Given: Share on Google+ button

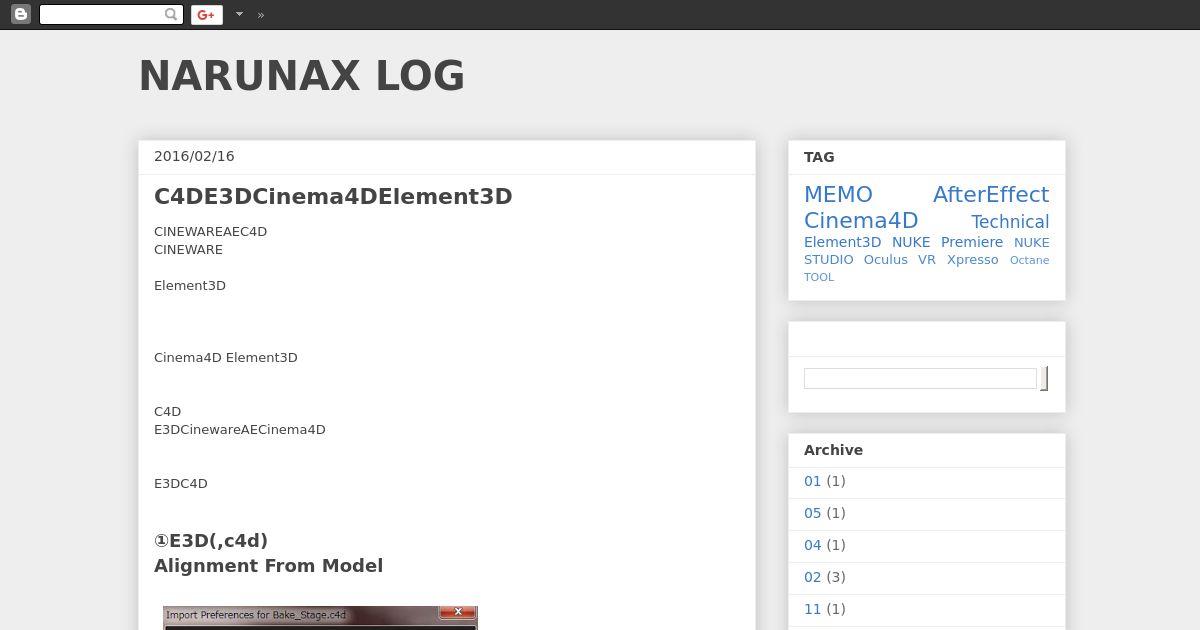Looking at the screenshot, I should point(206,14).
